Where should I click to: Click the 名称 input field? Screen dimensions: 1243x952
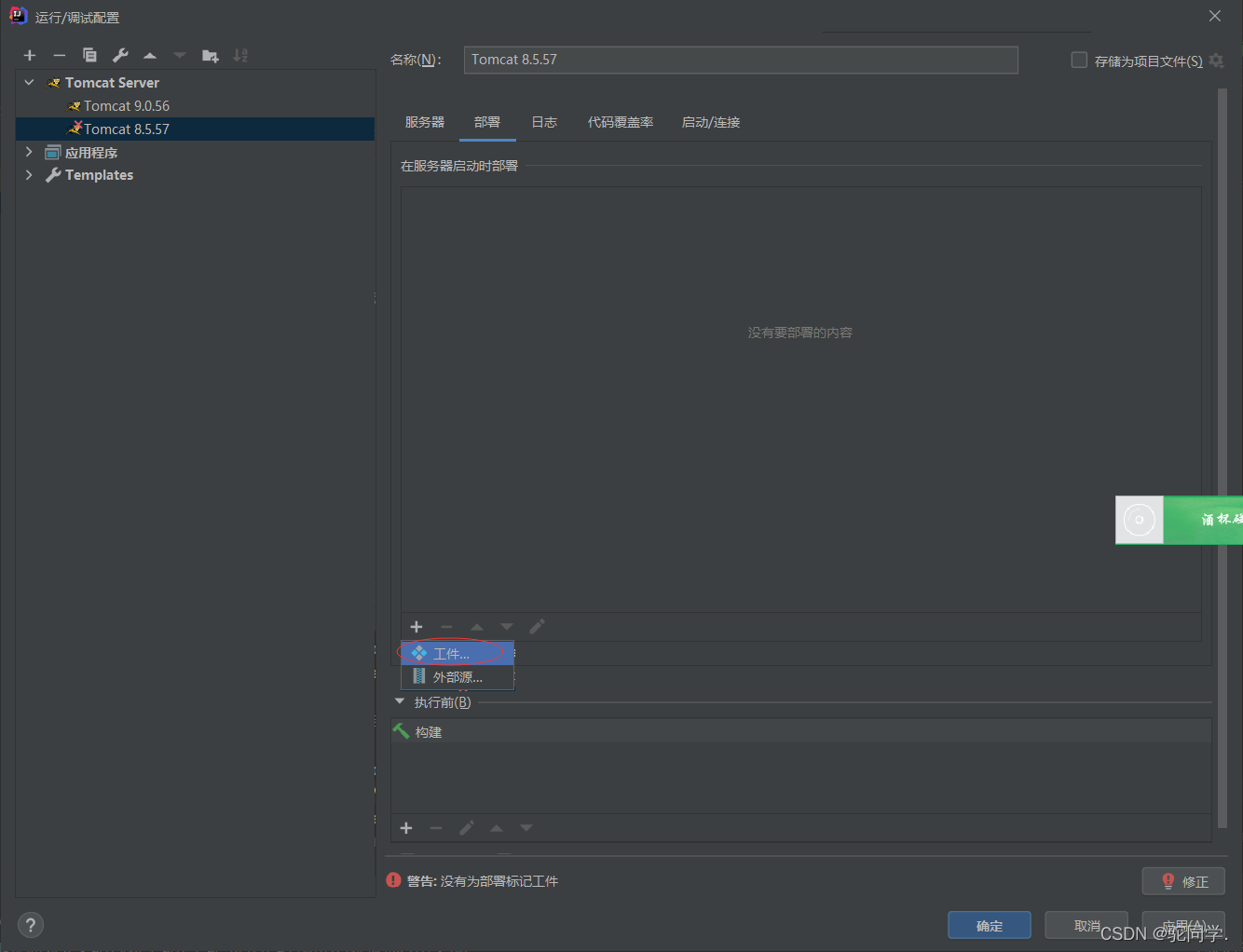(741, 60)
